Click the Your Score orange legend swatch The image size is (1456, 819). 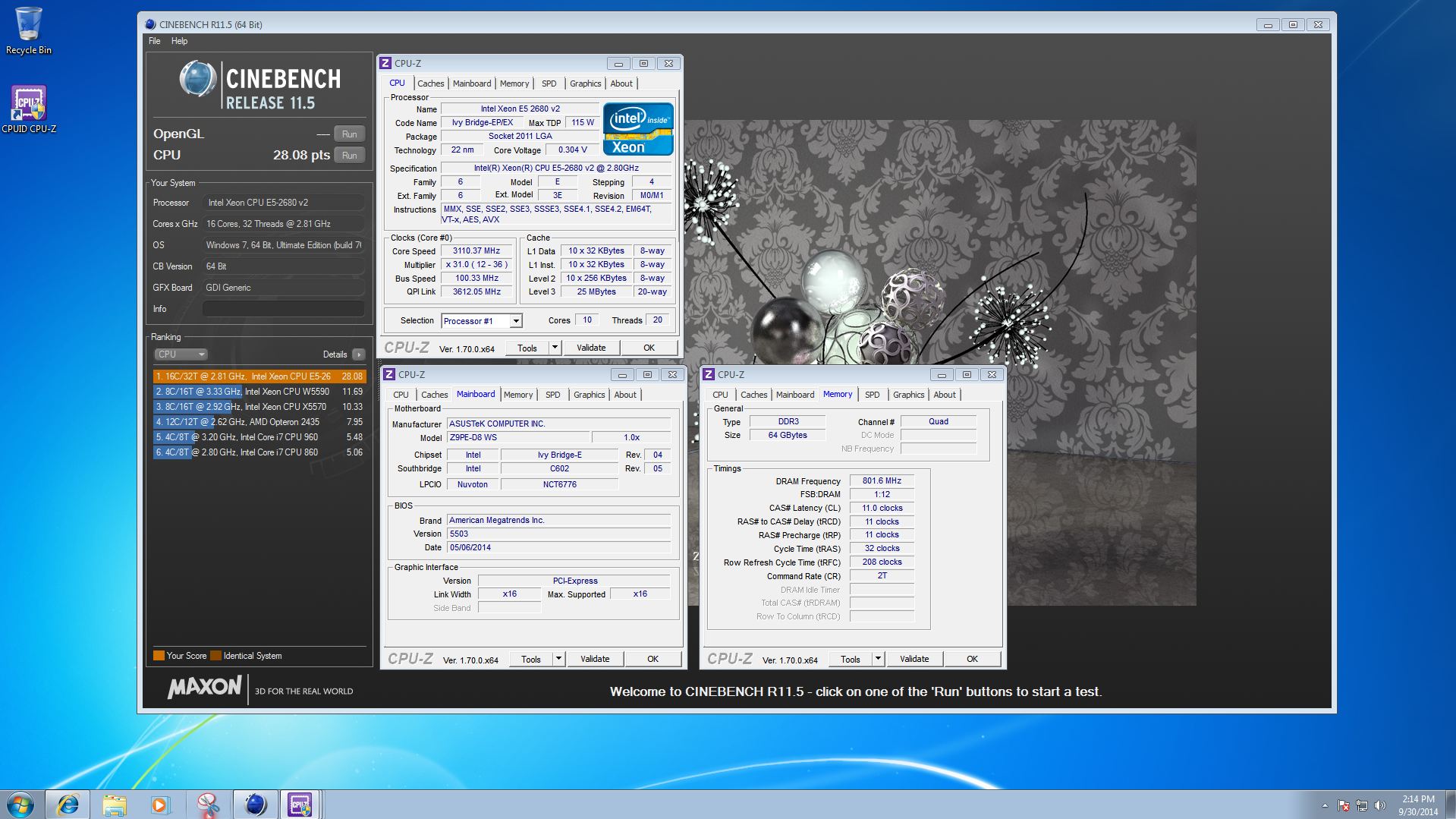pyautogui.click(x=159, y=656)
